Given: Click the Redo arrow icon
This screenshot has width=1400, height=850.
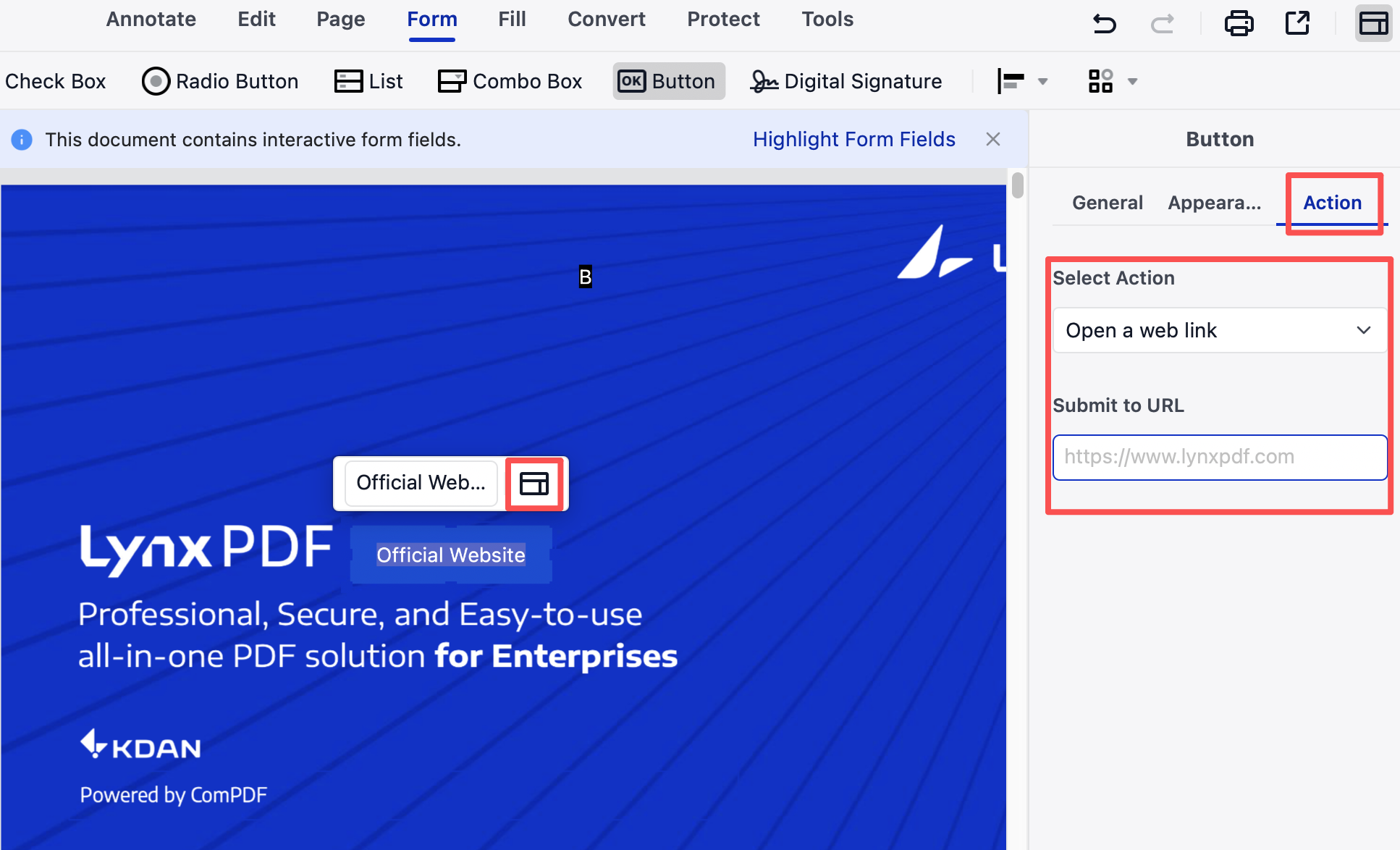Looking at the screenshot, I should point(1162,23).
